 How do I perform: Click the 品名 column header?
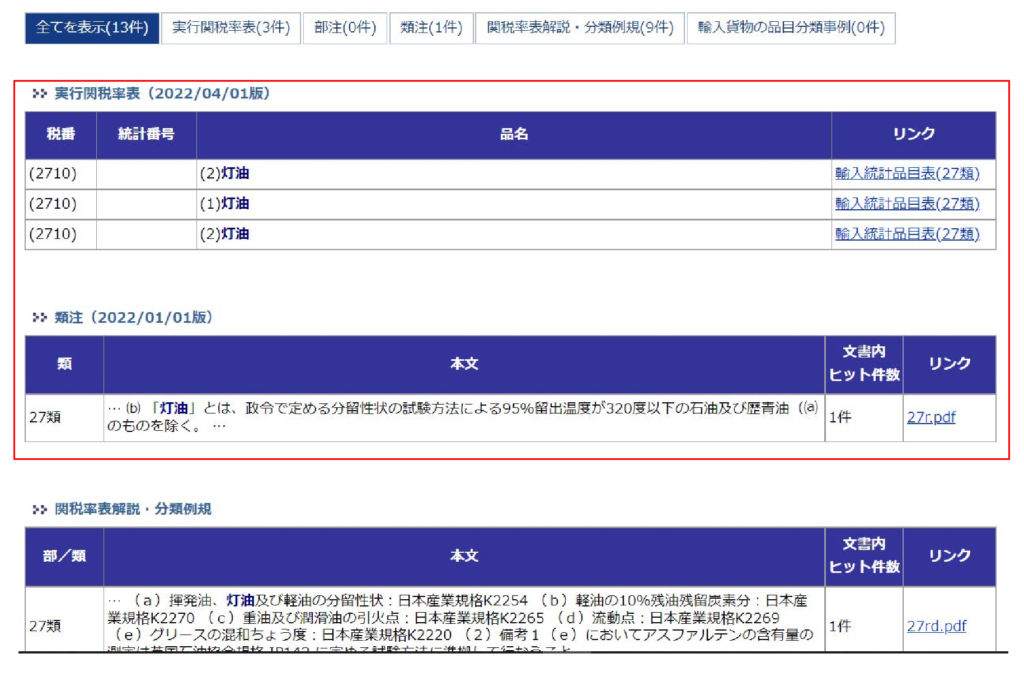[514, 134]
